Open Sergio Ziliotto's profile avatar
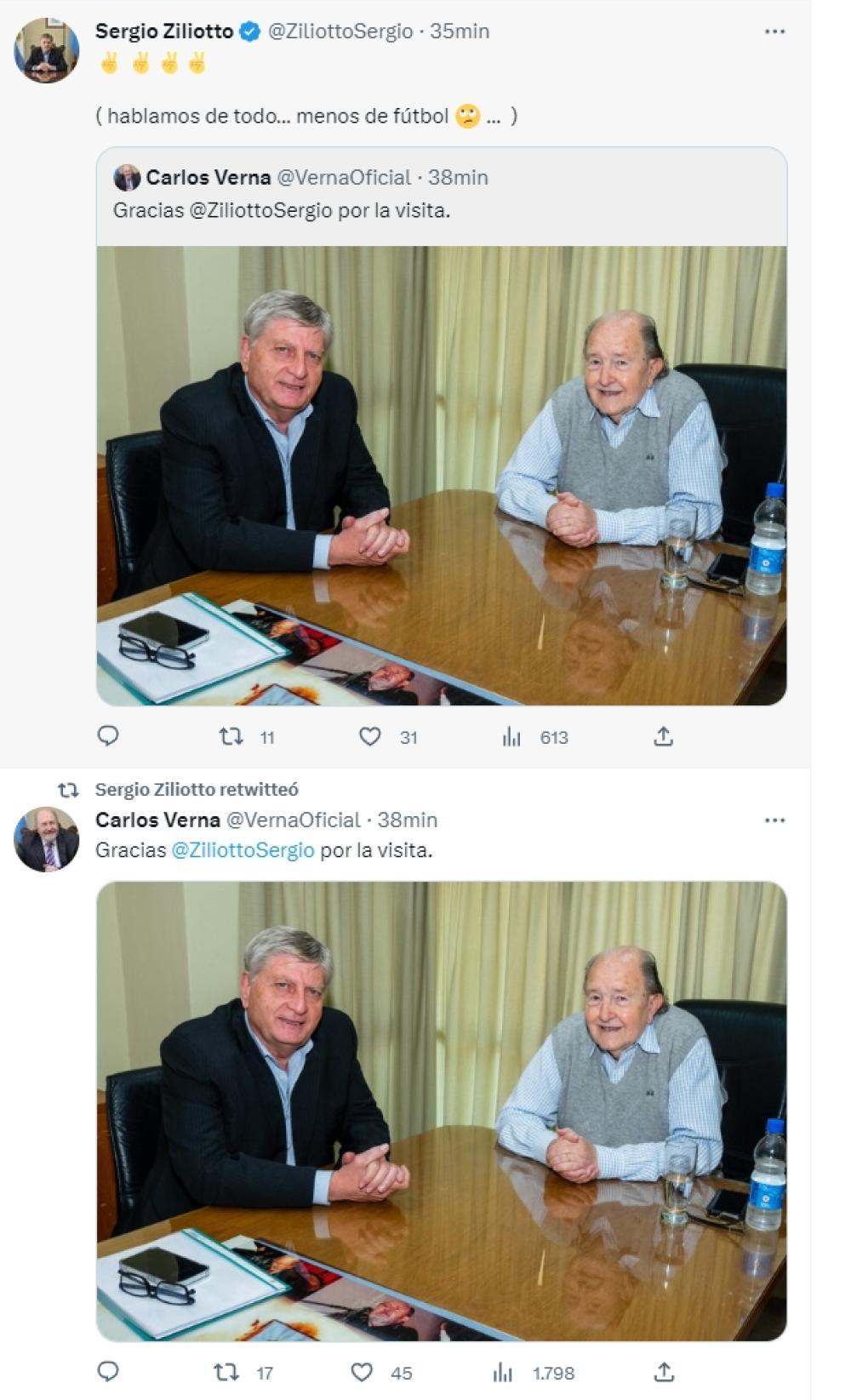 pyautogui.click(x=46, y=51)
